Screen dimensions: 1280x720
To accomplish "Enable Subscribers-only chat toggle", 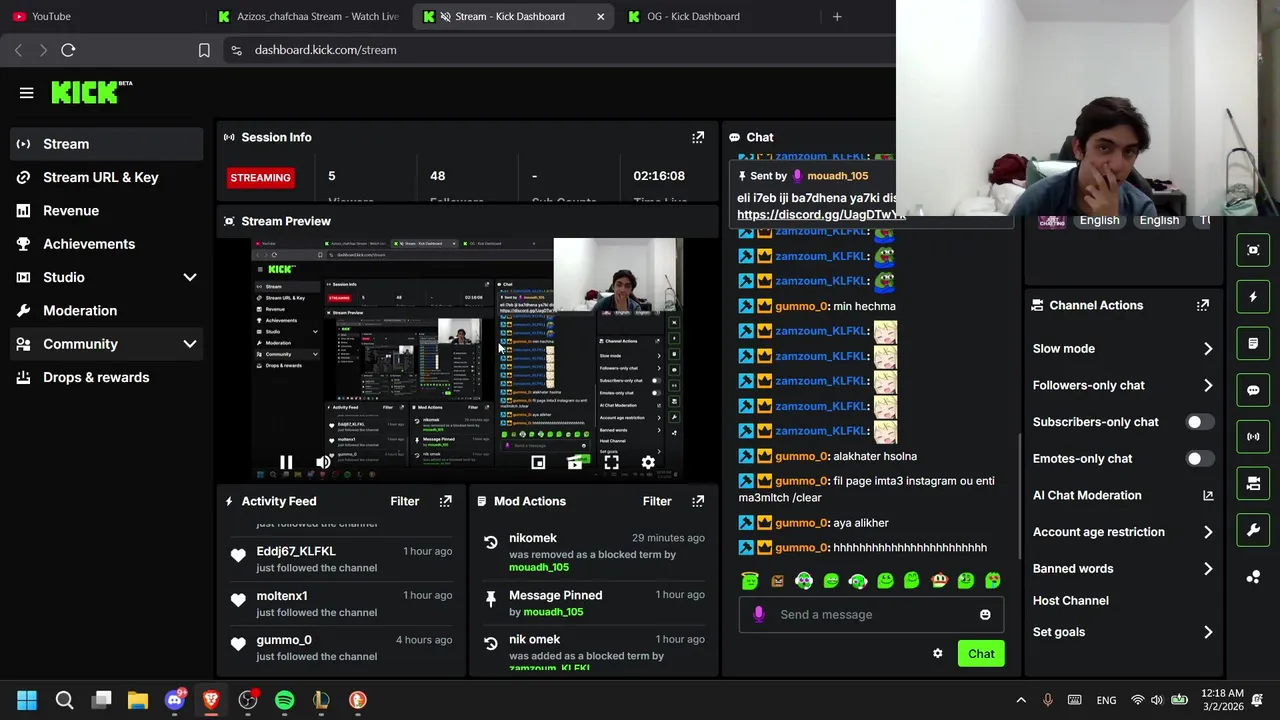I will 1199,422.
